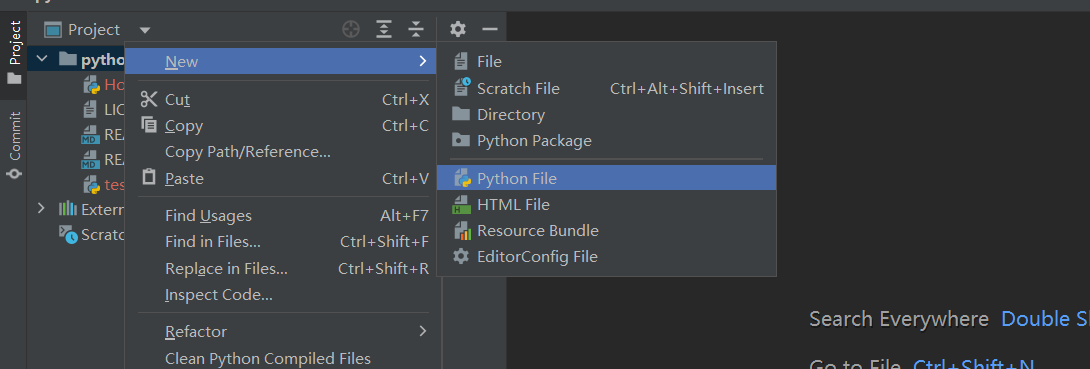
Task: Click the Project window icon in panel header
Action: (53, 30)
